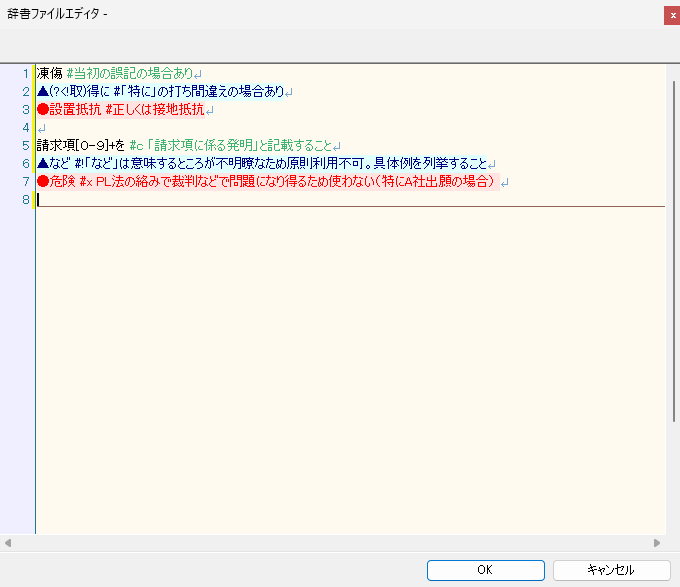The width and height of the screenshot is (680, 587).
Task: Click the line 1 text 凍傷
Action: tap(49, 73)
